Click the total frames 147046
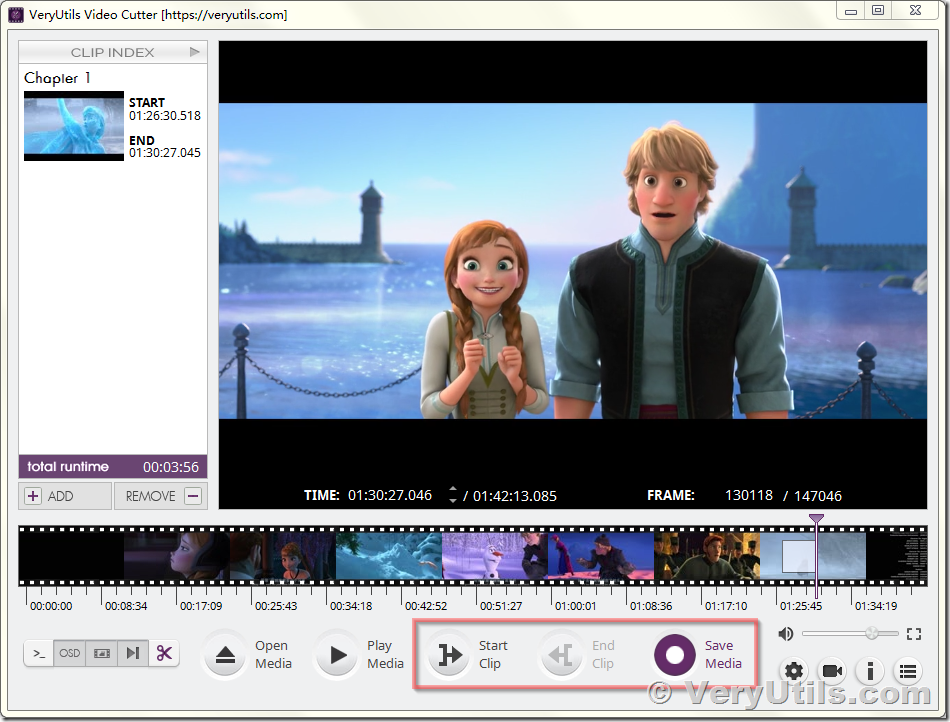The image size is (950, 722). pyautogui.click(x=818, y=496)
